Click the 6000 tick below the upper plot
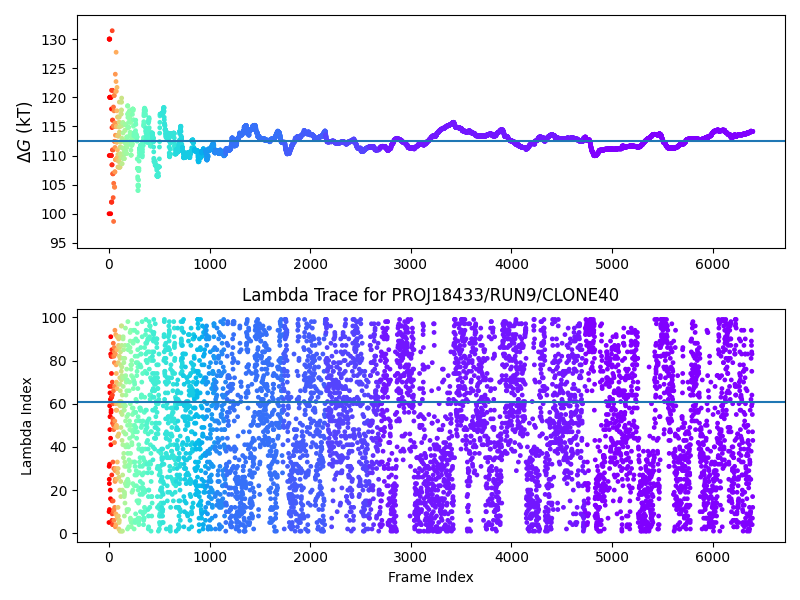Image resolution: width=800 pixels, height=600 pixels. click(712, 263)
